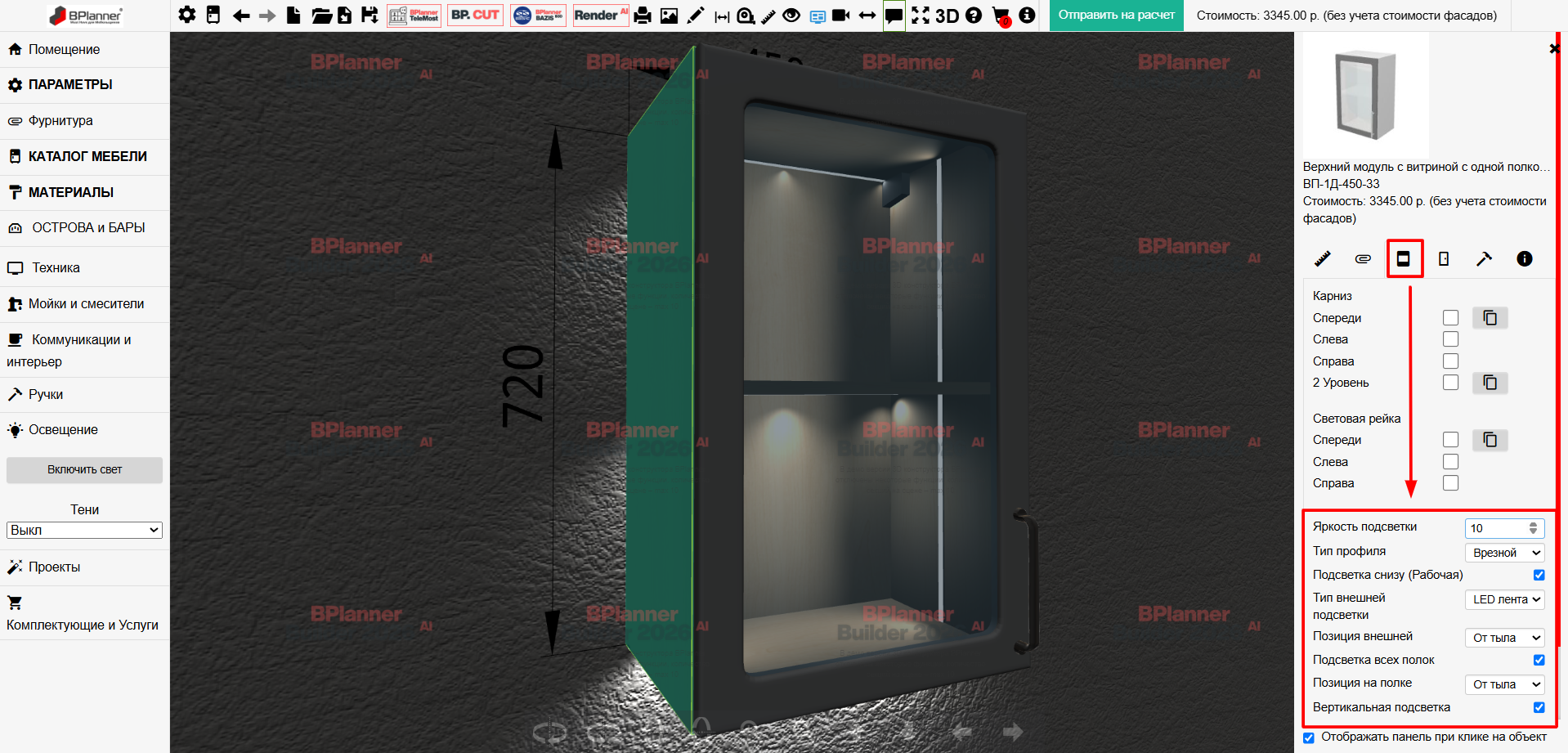Open the Тип внешней подсветки dropdown
Image resolution: width=1568 pixels, height=753 pixels.
(1505, 599)
